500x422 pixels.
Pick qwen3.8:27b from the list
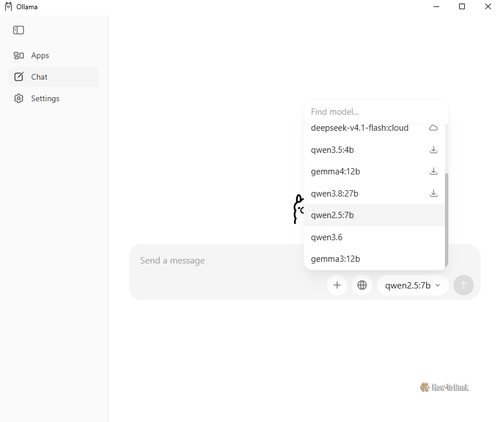coord(375,193)
